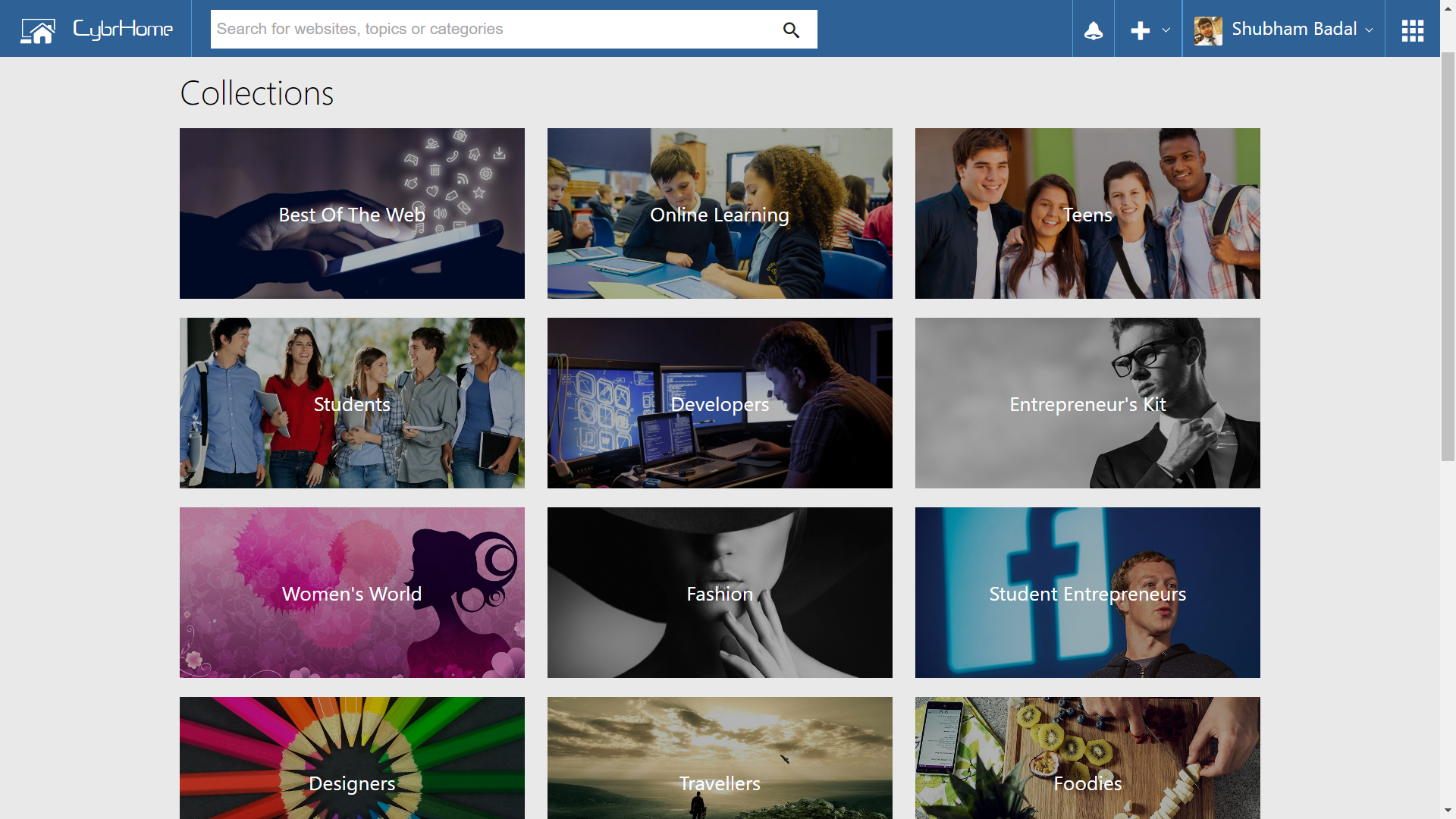
Task: Open the Students collection
Action: click(352, 403)
